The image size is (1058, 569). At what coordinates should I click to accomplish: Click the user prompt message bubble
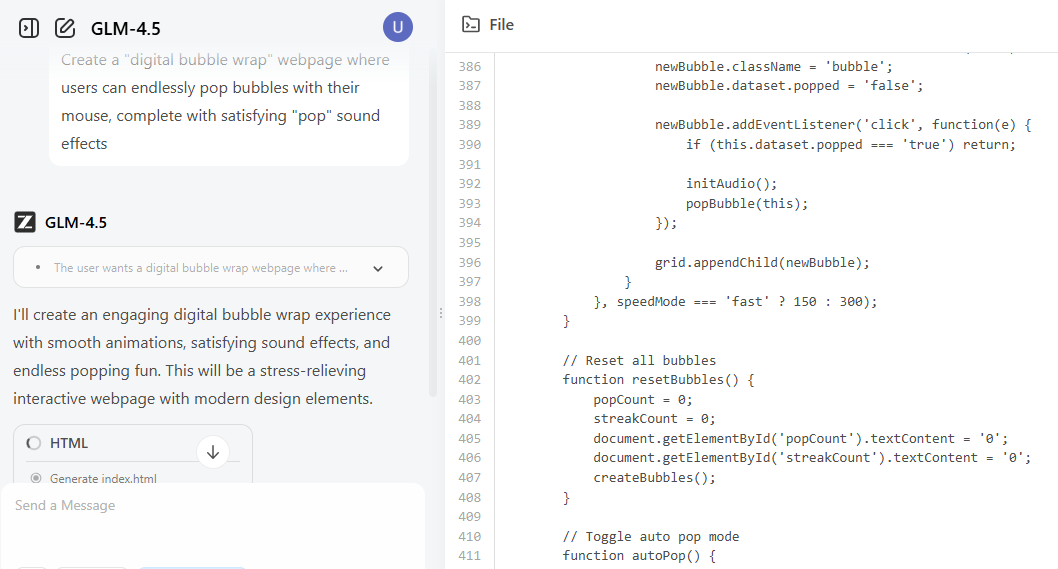(x=228, y=102)
